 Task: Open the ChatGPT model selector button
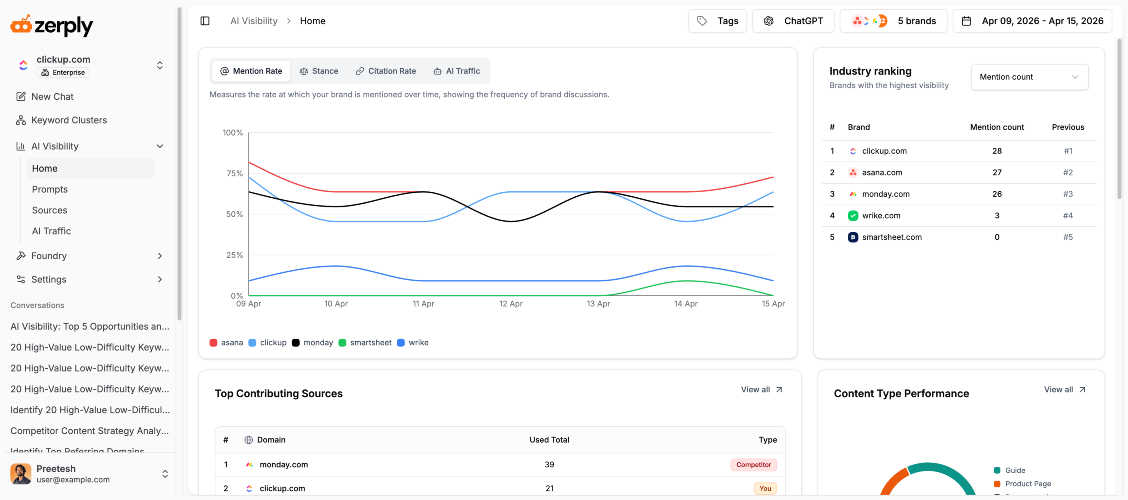pyautogui.click(x=793, y=21)
